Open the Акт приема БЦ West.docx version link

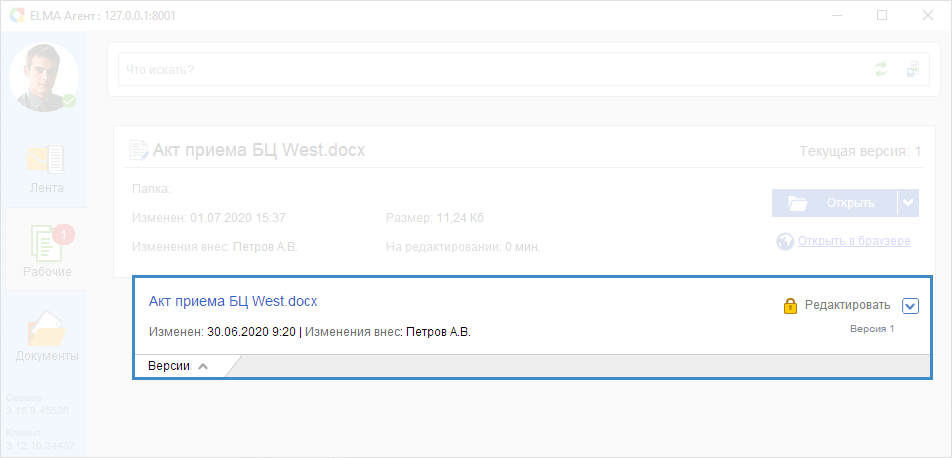233,301
